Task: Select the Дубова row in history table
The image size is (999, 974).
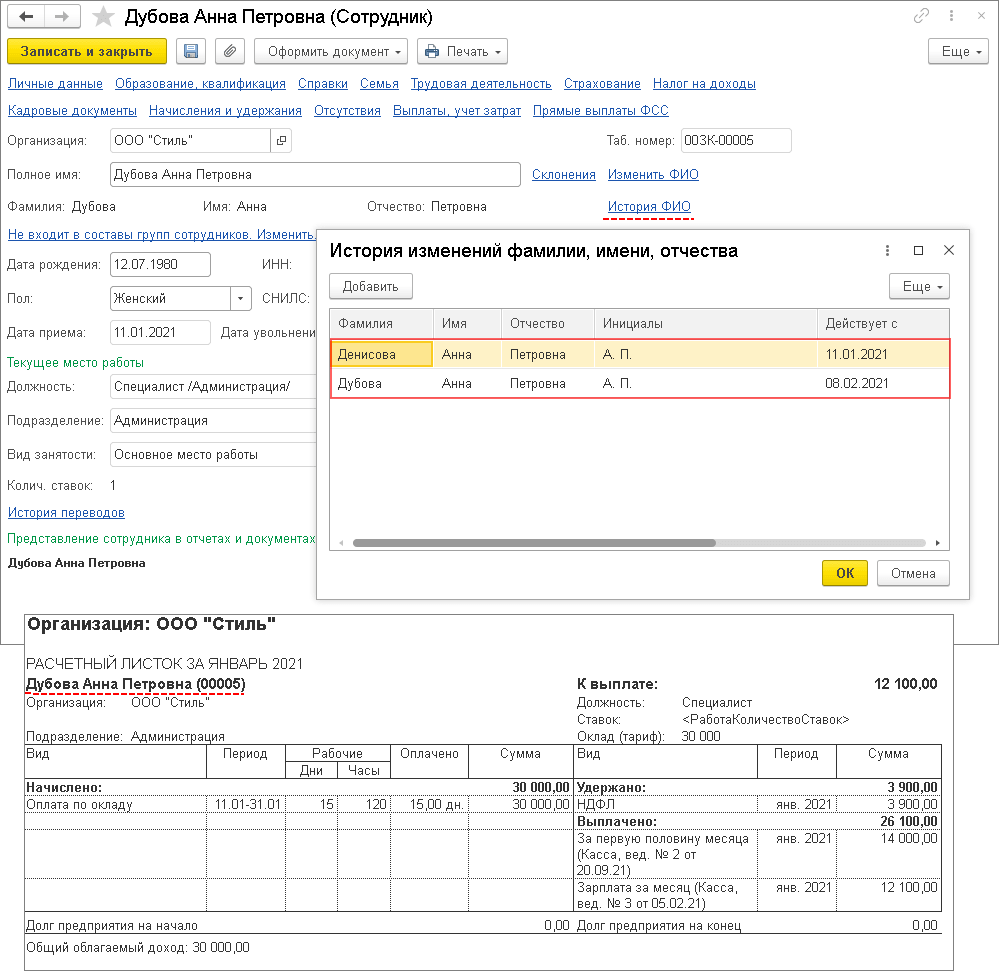Action: (640, 383)
